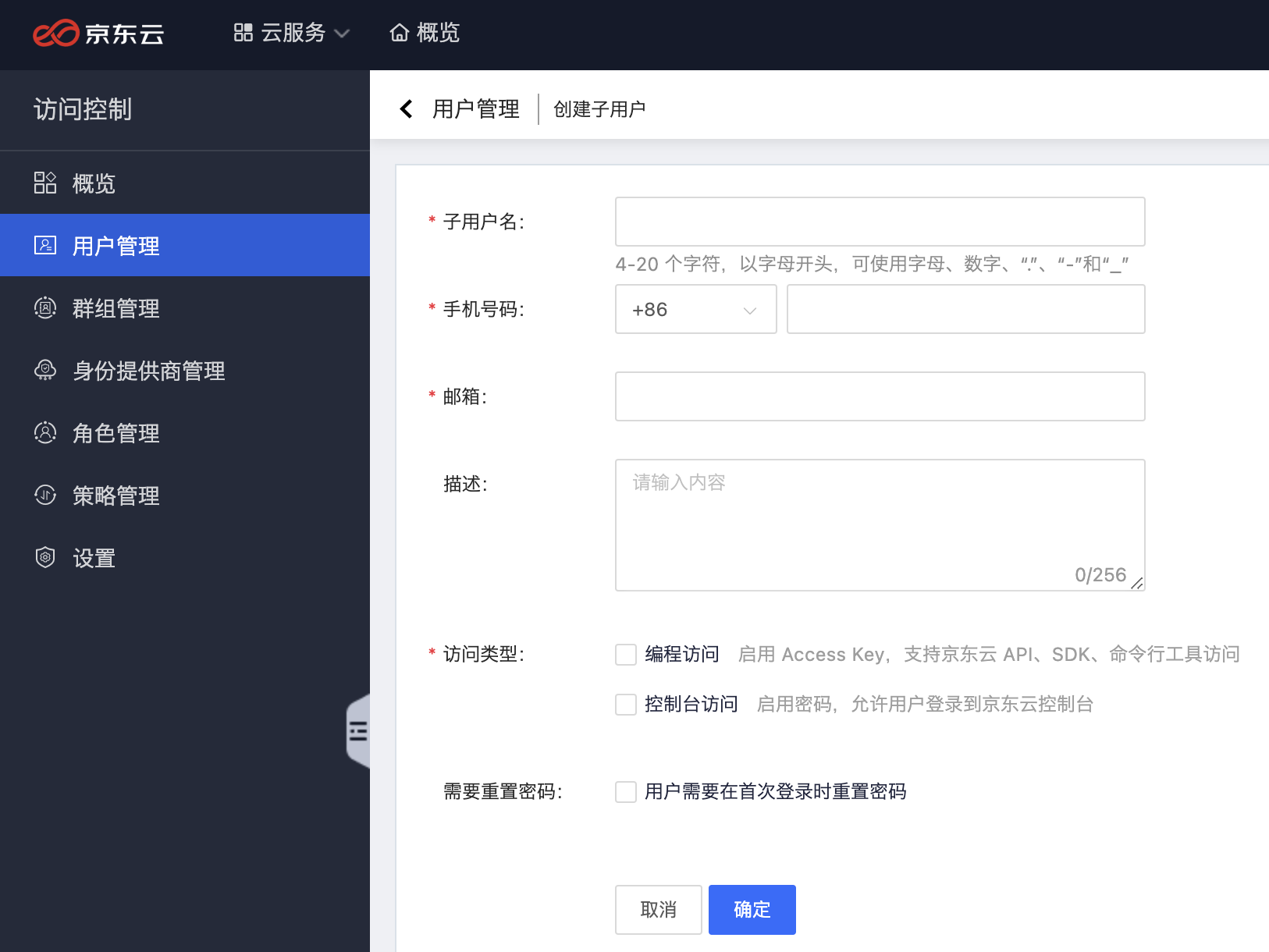Open the 概览 item in top bar

click(424, 32)
